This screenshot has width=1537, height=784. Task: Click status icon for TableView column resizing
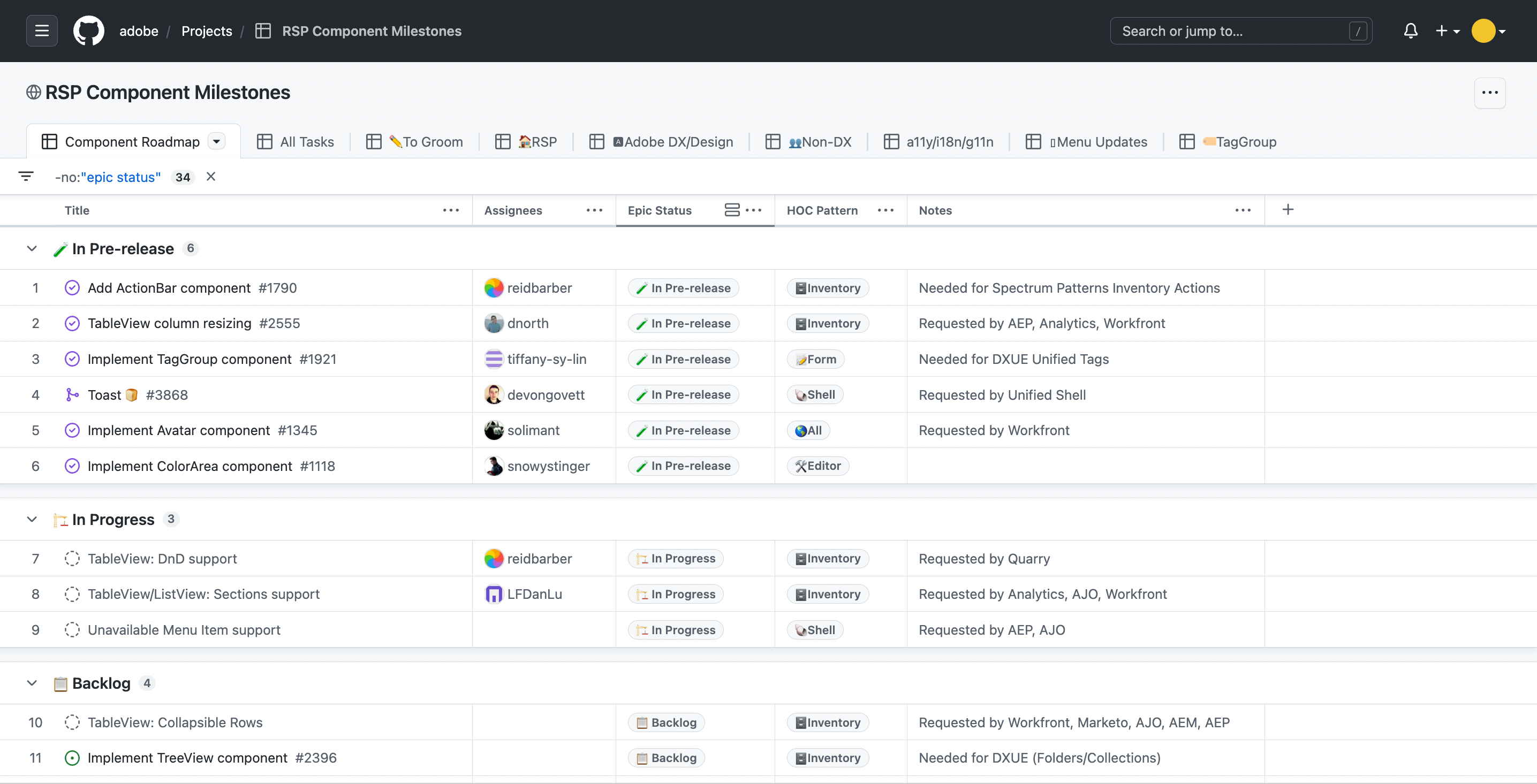(x=72, y=323)
